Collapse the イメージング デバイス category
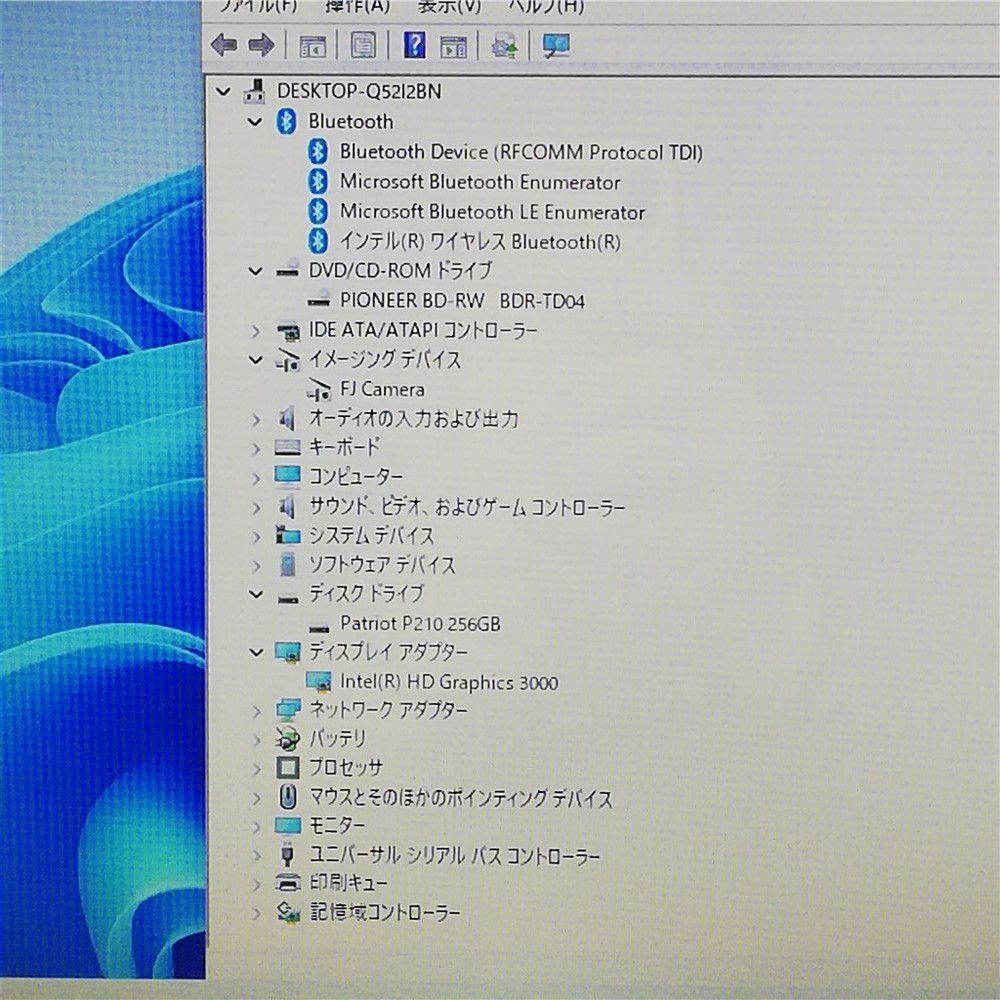 point(255,360)
